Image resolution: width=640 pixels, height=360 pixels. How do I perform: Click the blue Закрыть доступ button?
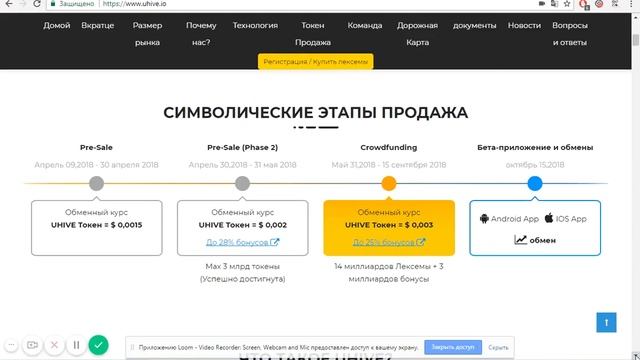pos(453,347)
